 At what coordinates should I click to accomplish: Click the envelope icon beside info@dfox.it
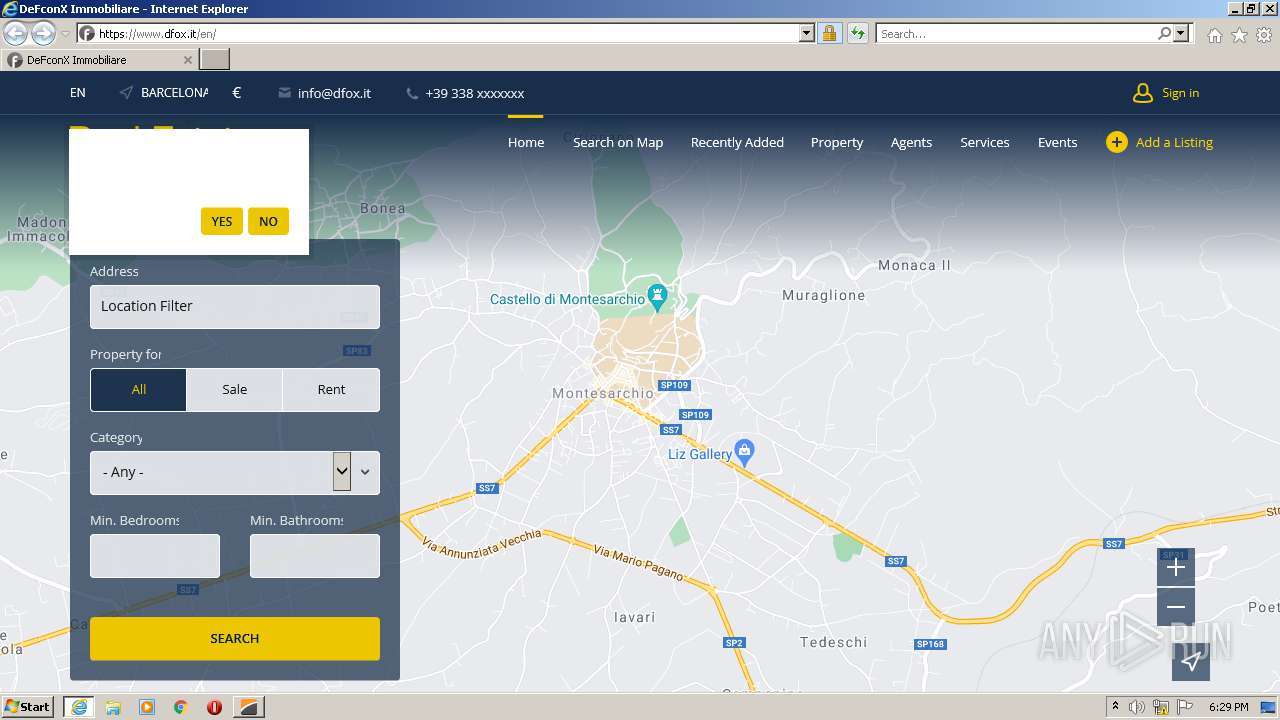(x=285, y=93)
